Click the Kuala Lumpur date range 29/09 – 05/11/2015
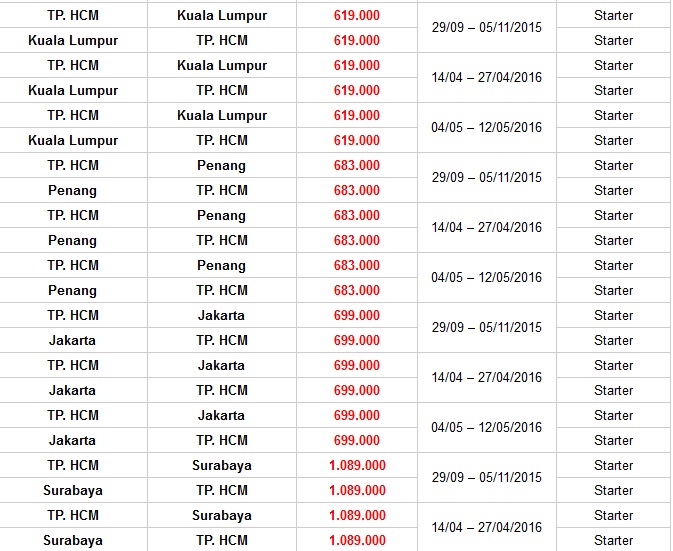This screenshot has width=673, height=551. pyautogui.click(x=487, y=27)
